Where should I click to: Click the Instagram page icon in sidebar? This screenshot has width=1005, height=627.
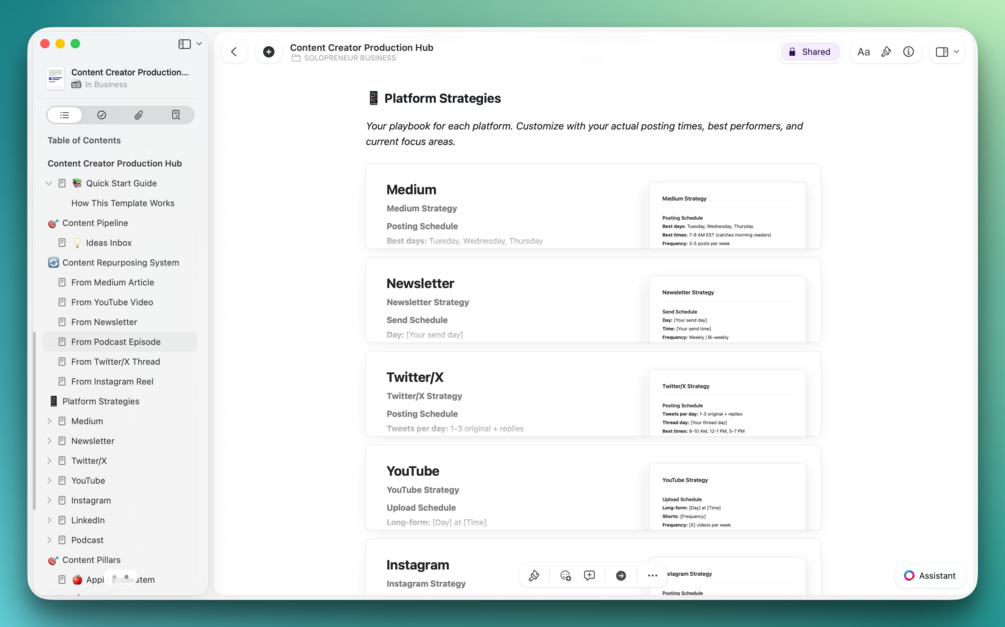62,501
